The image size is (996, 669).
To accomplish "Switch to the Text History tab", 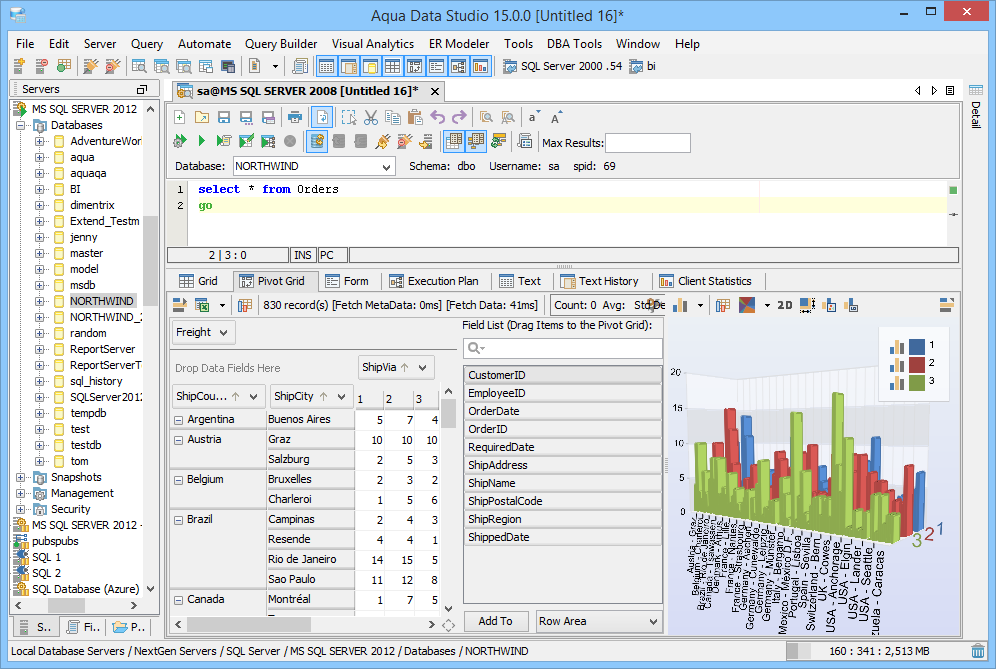I will (x=600, y=281).
